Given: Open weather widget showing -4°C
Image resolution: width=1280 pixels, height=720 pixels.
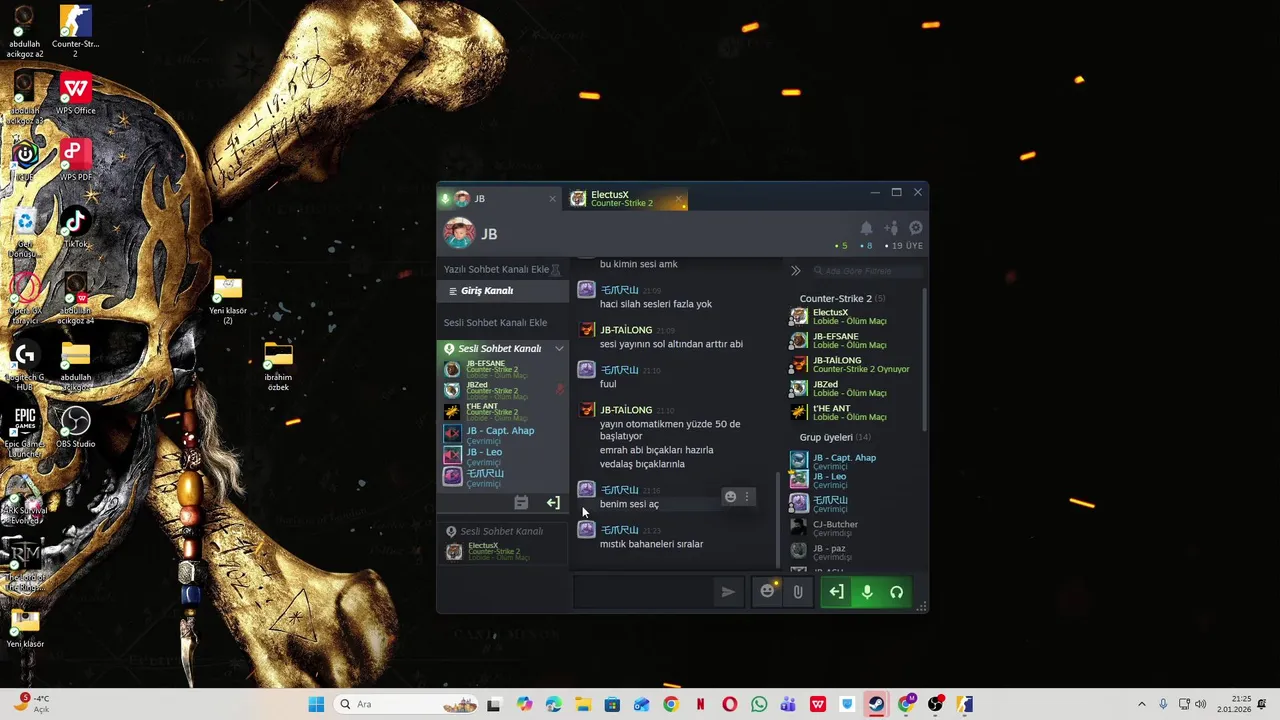Looking at the screenshot, I should point(32,704).
